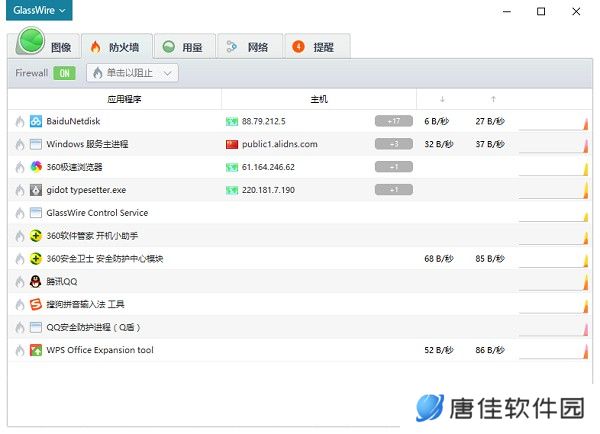Block gidot typesetter.exe with flame icon

pyautogui.click(x=20, y=190)
